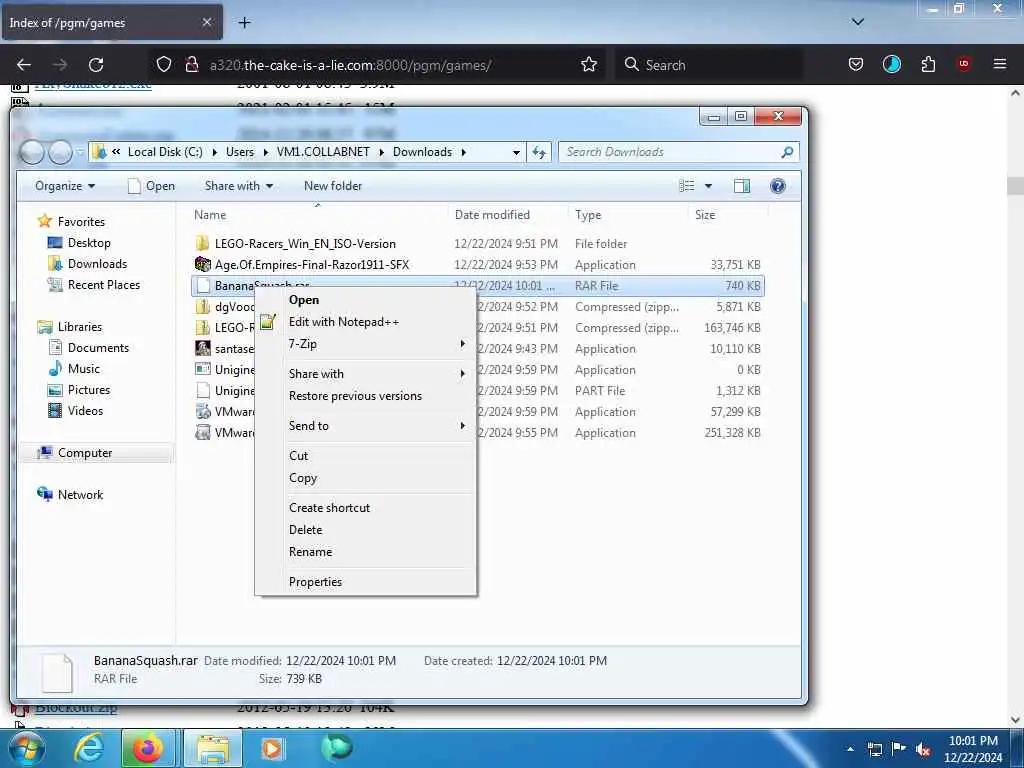Switch to Firefox in the taskbar
Viewport: 1024px width, 768px height.
(148, 748)
